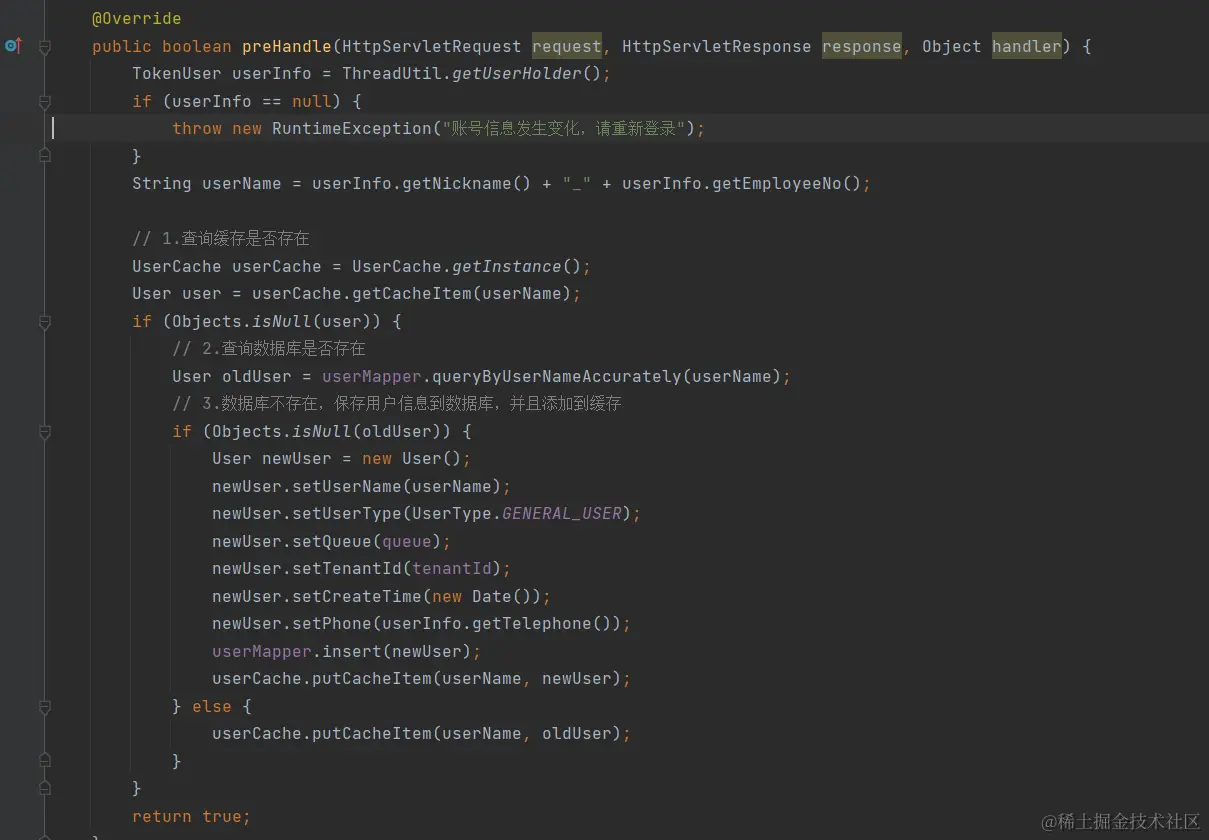The width and height of the screenshot is (1209, 840).
Task: Select the highlighted 'handler' parameter
Action: (1027, 46)
